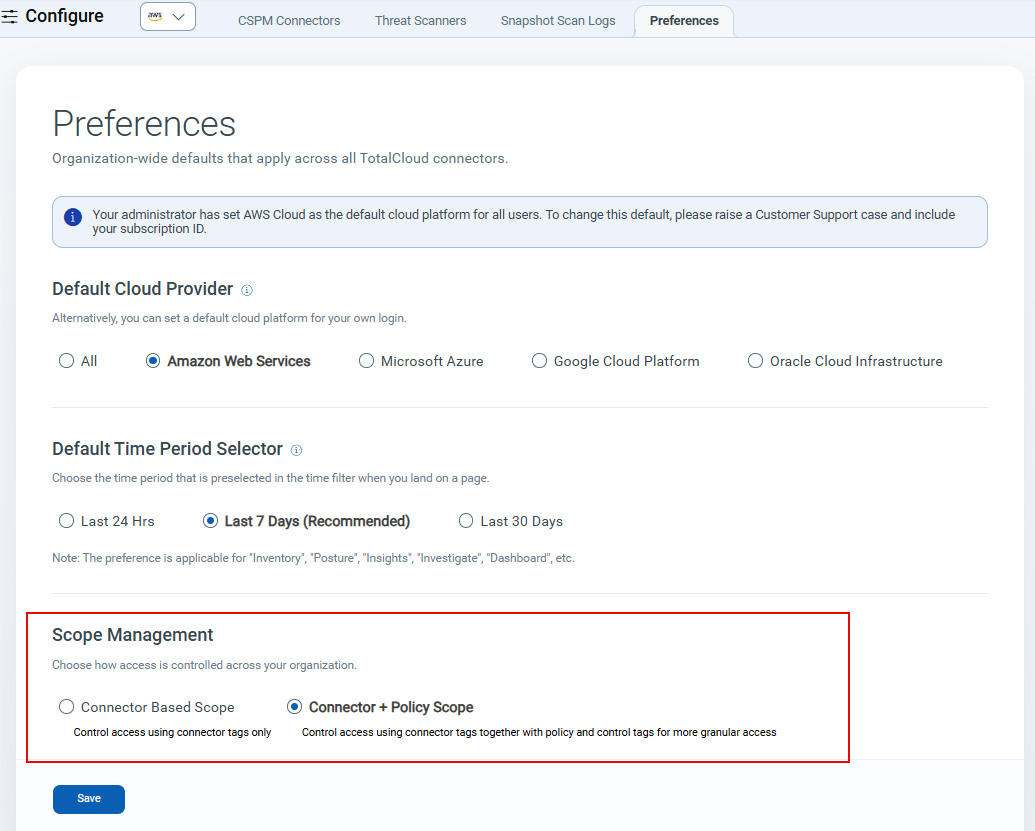Click the note about Inventory, Posture, Insights
This screenshot has height=831, width=1035.
[x=314, y=558]
